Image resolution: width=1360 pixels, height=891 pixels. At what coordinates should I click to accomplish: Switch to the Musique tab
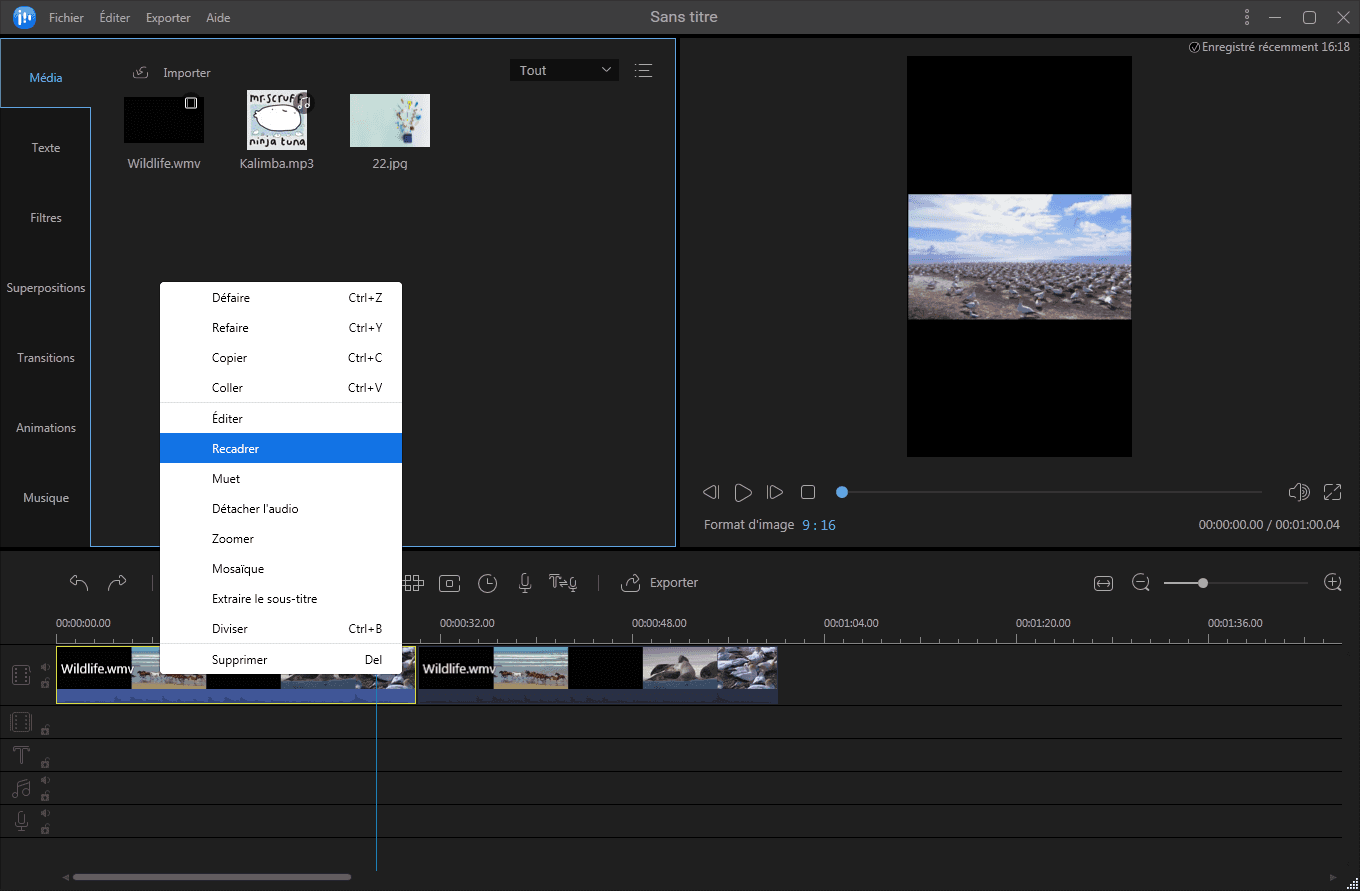pos(46,498)
